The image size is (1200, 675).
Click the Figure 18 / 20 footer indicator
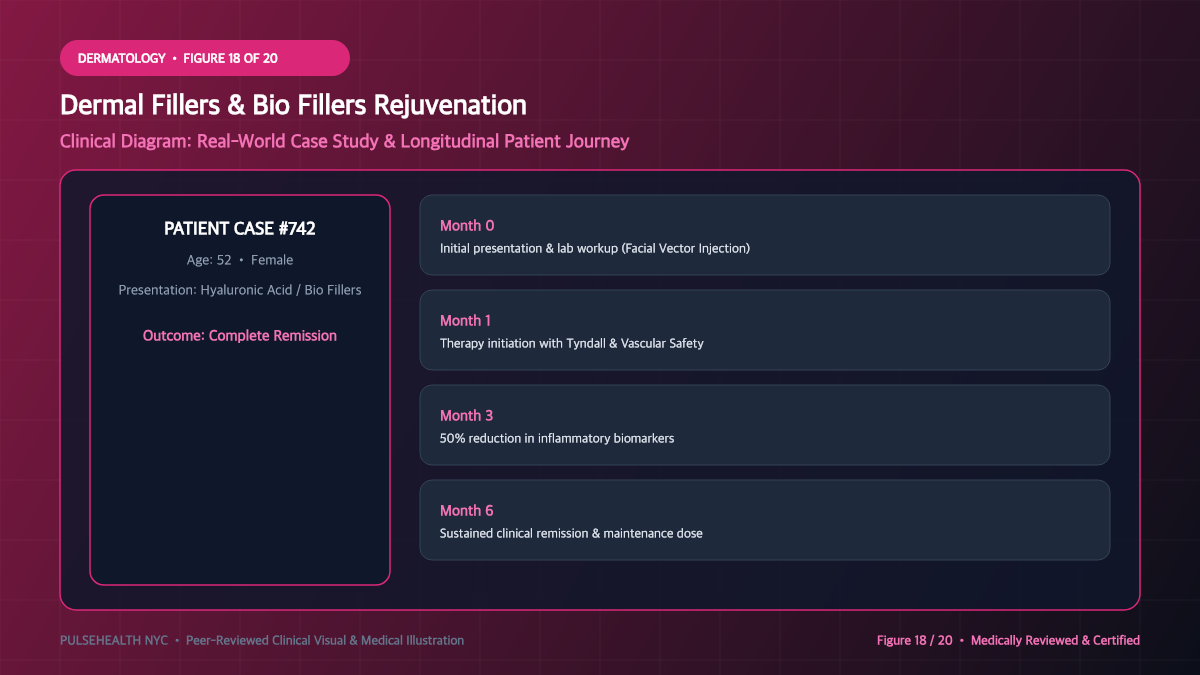[x=915, y=640]
